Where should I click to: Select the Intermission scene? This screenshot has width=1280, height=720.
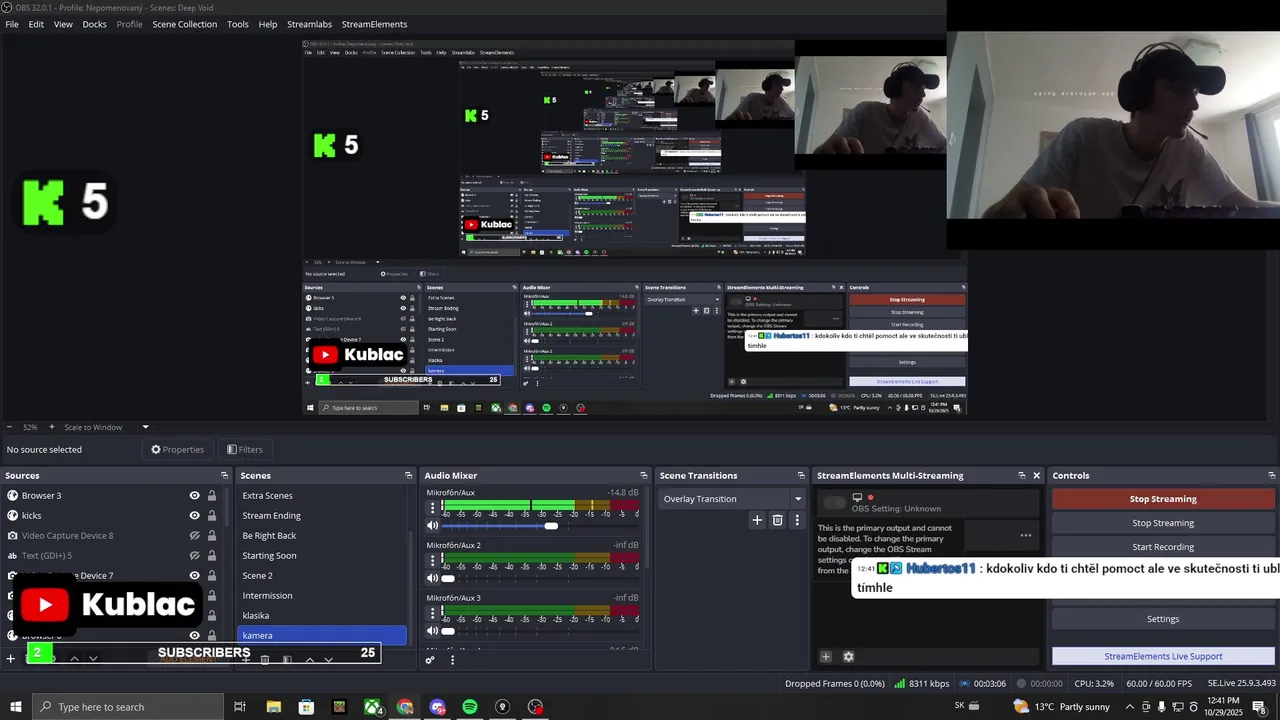pos(267,595)
